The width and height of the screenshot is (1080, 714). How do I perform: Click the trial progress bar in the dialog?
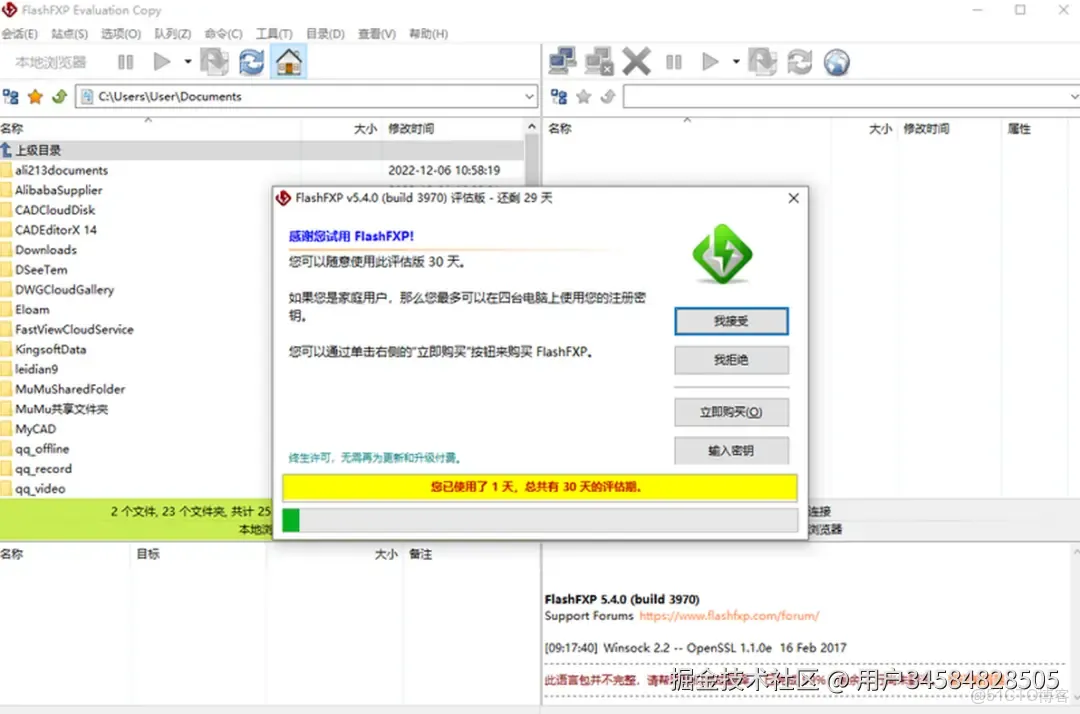(539, 520)
